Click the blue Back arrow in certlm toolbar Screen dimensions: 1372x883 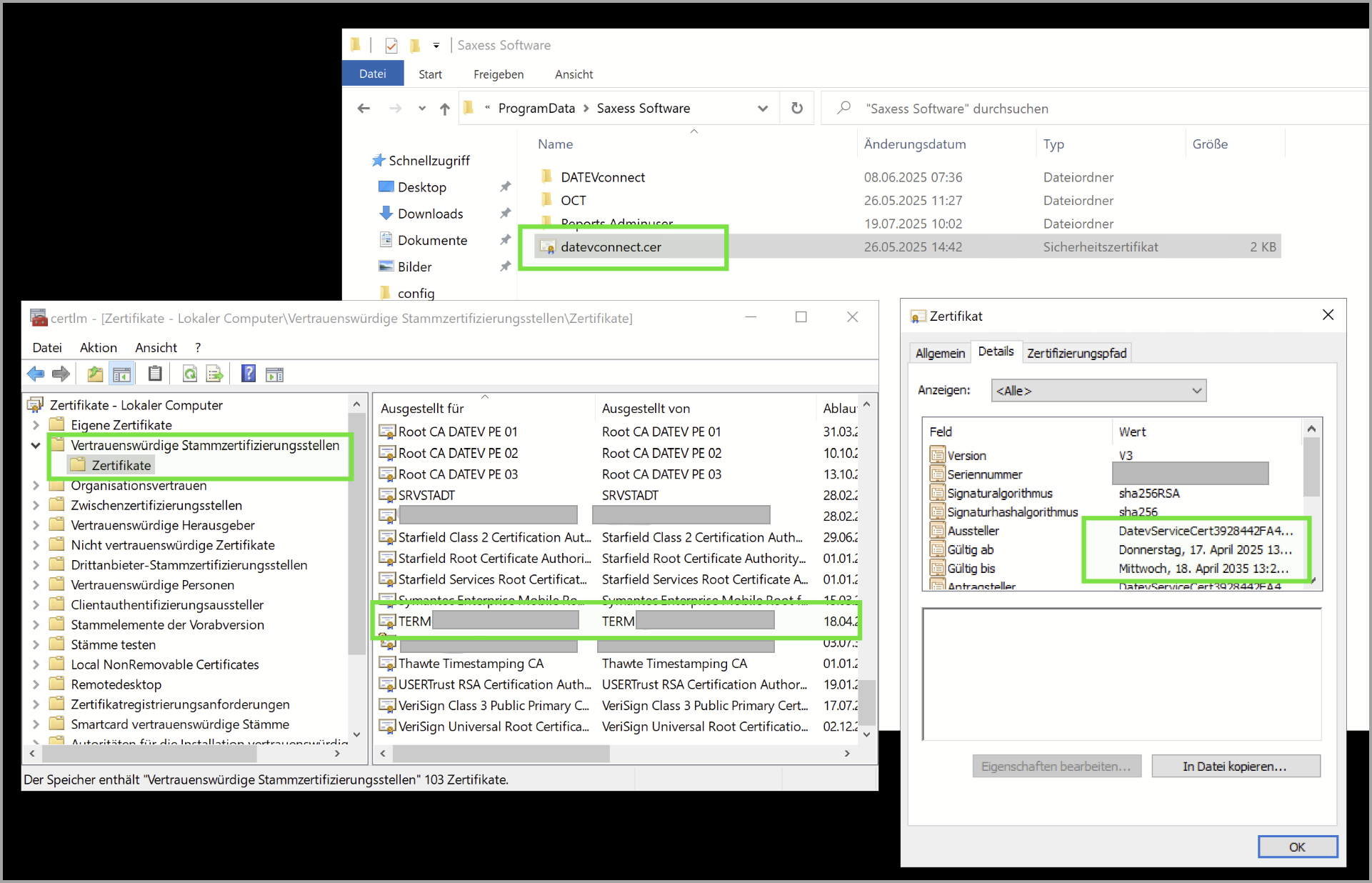(36, 374)
